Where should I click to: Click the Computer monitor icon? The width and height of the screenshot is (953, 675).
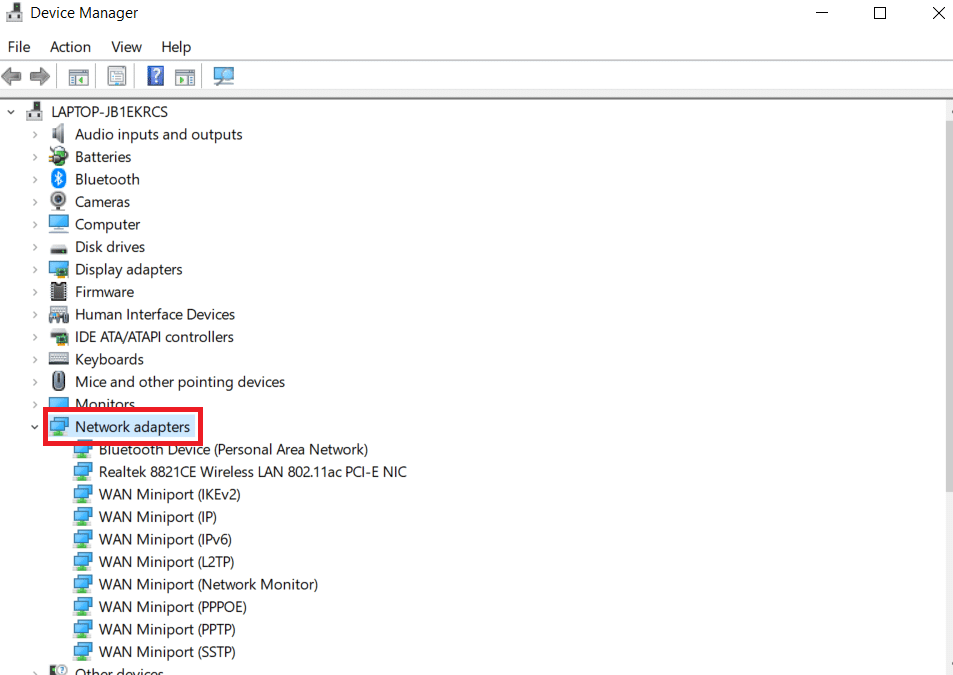pos(58,224)
